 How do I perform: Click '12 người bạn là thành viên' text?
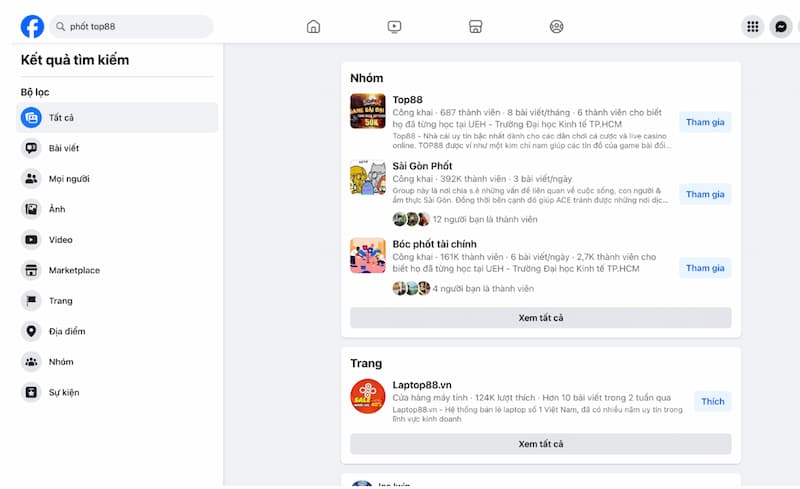click(x=485, y=219)
